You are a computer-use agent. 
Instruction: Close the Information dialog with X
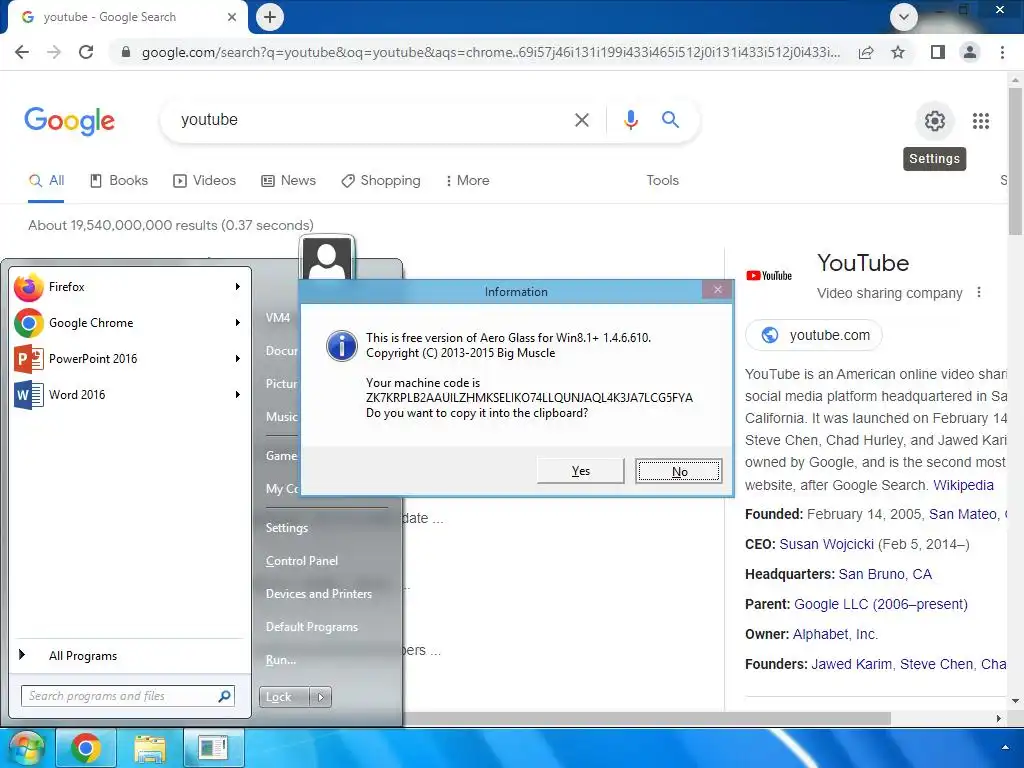tap(718, 290)
